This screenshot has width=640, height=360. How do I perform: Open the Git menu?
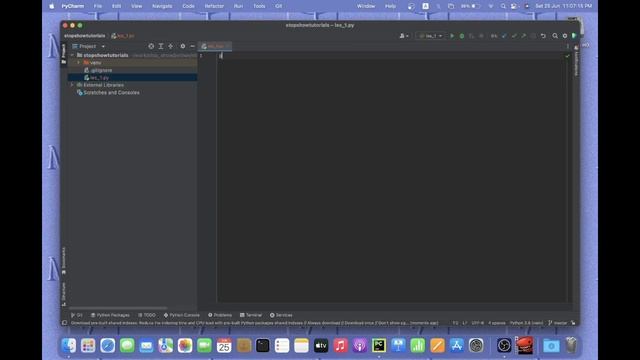click(278, 6)
